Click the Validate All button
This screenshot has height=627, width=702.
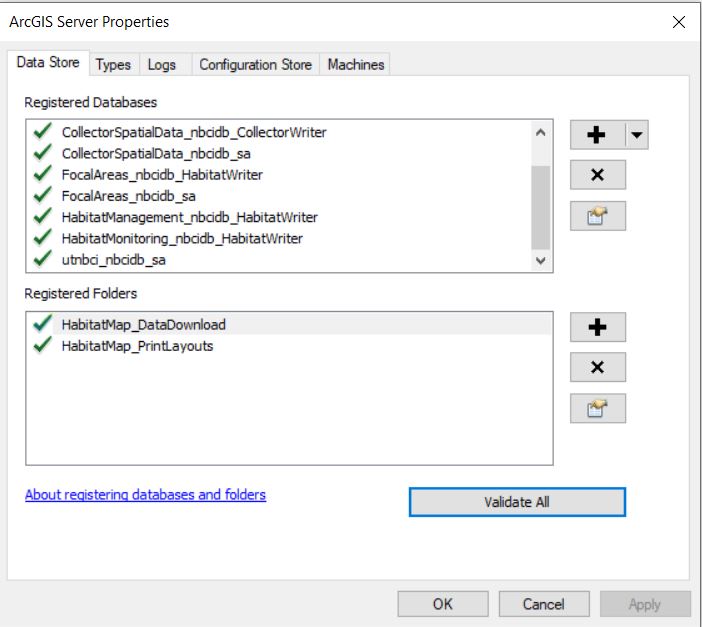[517, 502]
